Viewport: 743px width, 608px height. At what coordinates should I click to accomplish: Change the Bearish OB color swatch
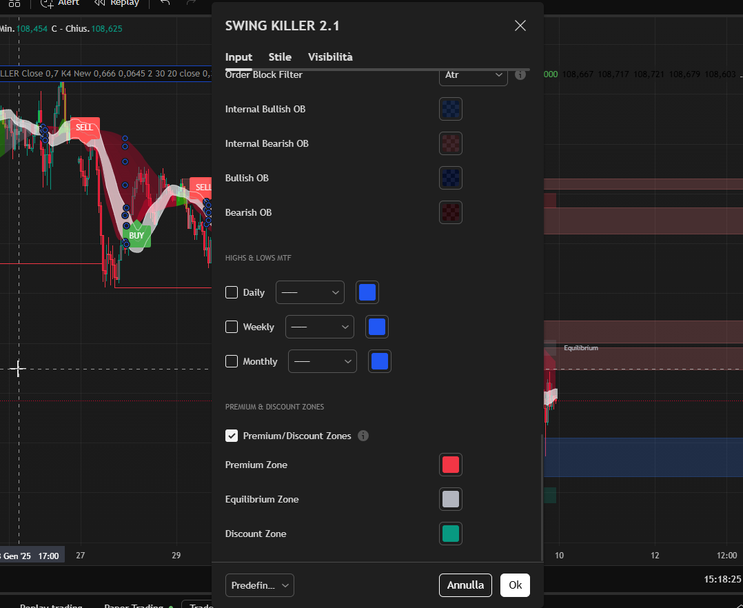coord(450,213)
